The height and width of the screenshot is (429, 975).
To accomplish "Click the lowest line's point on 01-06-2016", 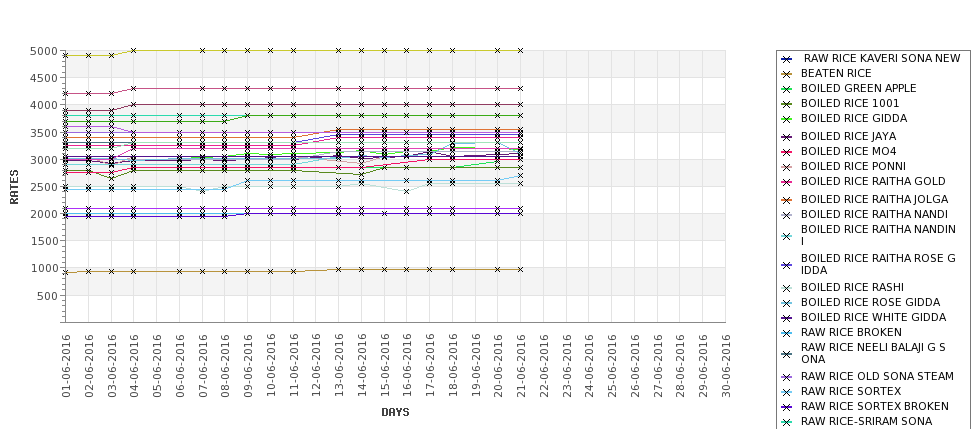I will click(66, 272).
